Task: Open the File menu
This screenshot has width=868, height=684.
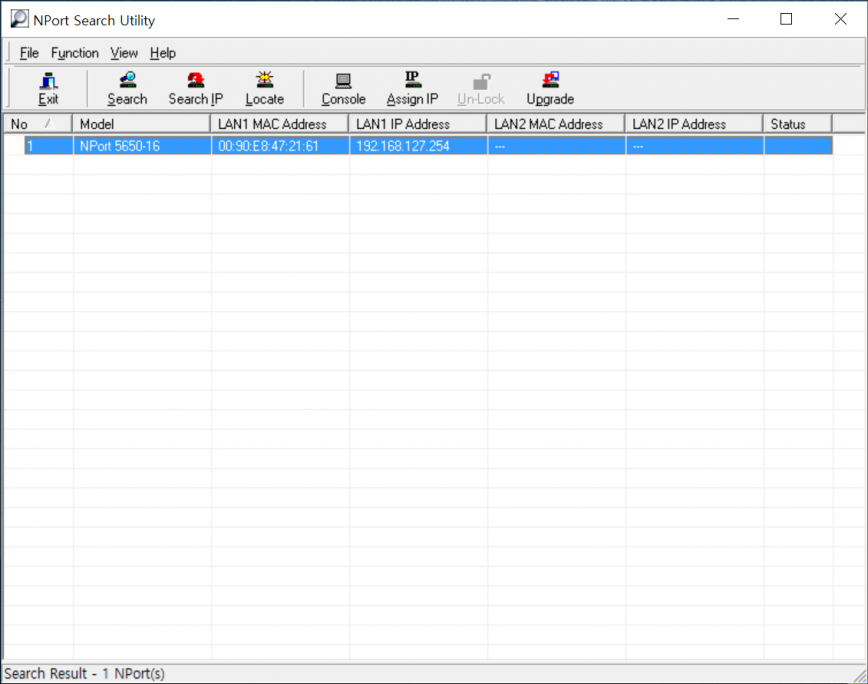Action: (x=29, y=53)
